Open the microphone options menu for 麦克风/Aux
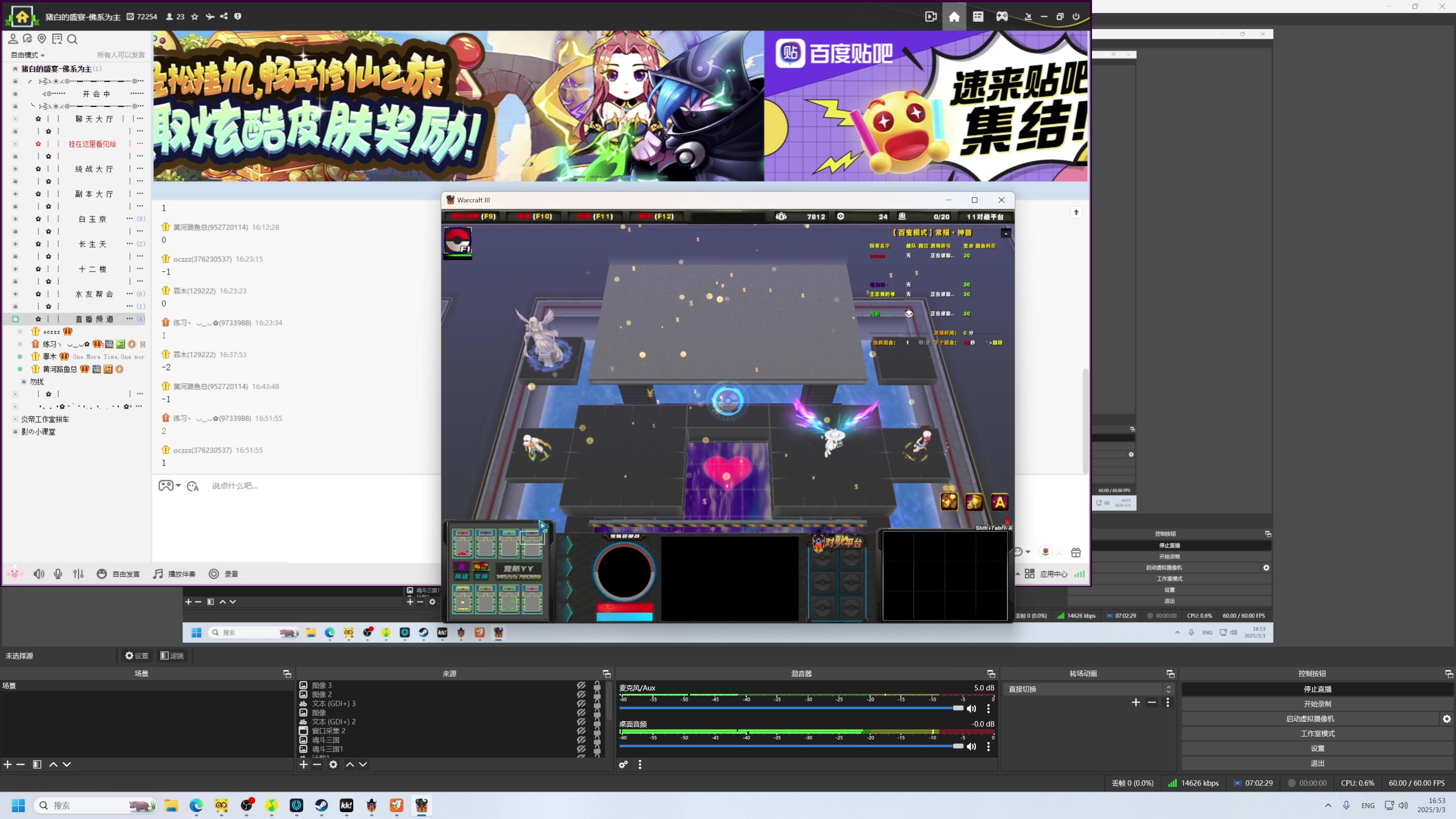Screen dimensions: 1456x819 pos(988,709)
